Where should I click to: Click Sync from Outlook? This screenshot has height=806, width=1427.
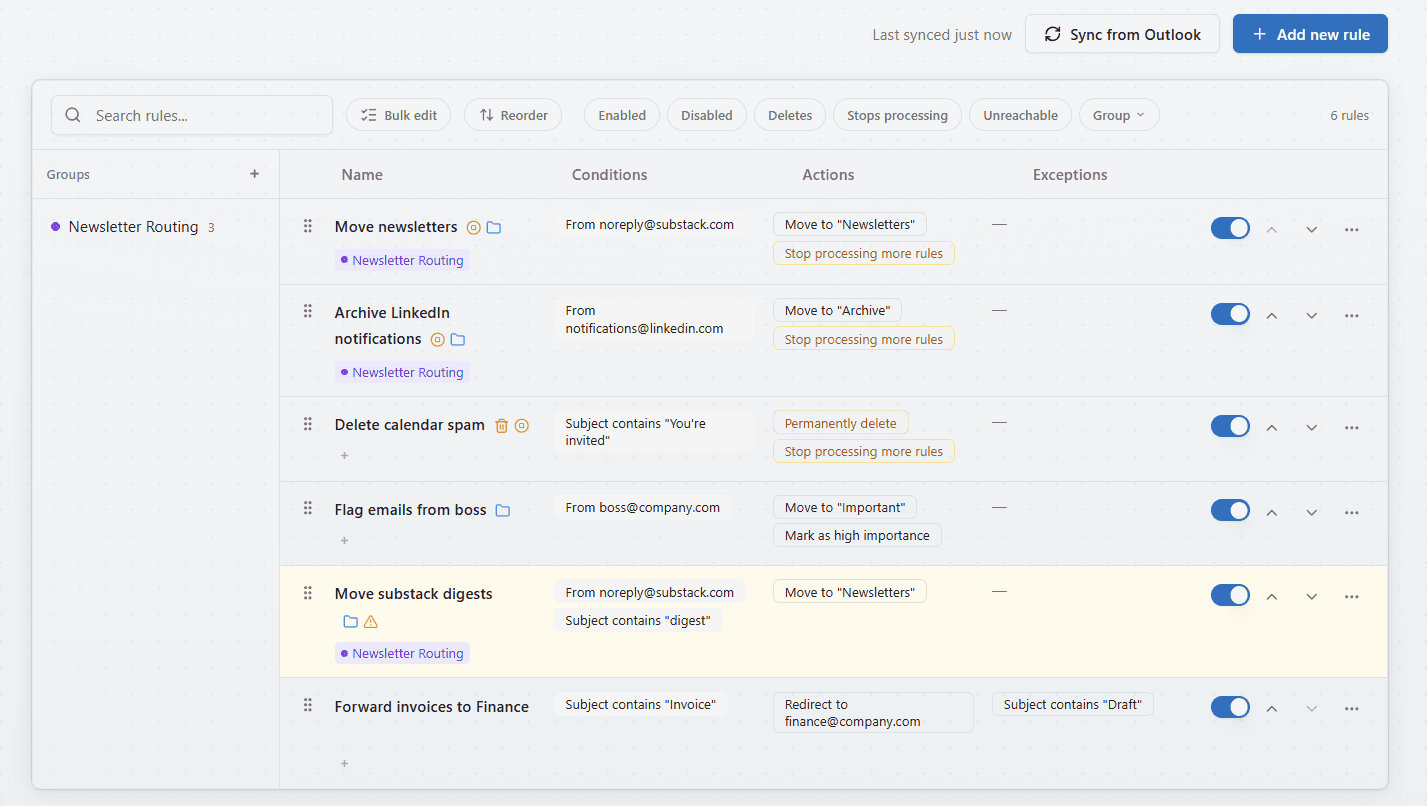coord(1122,33)
